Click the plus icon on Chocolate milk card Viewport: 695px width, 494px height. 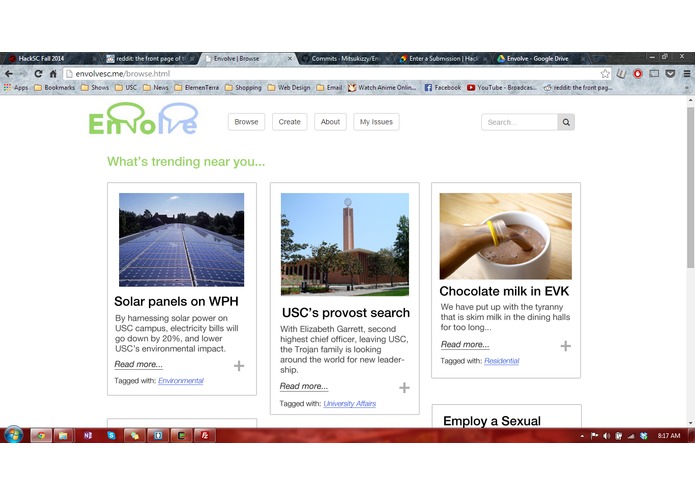tap(566, 346)
